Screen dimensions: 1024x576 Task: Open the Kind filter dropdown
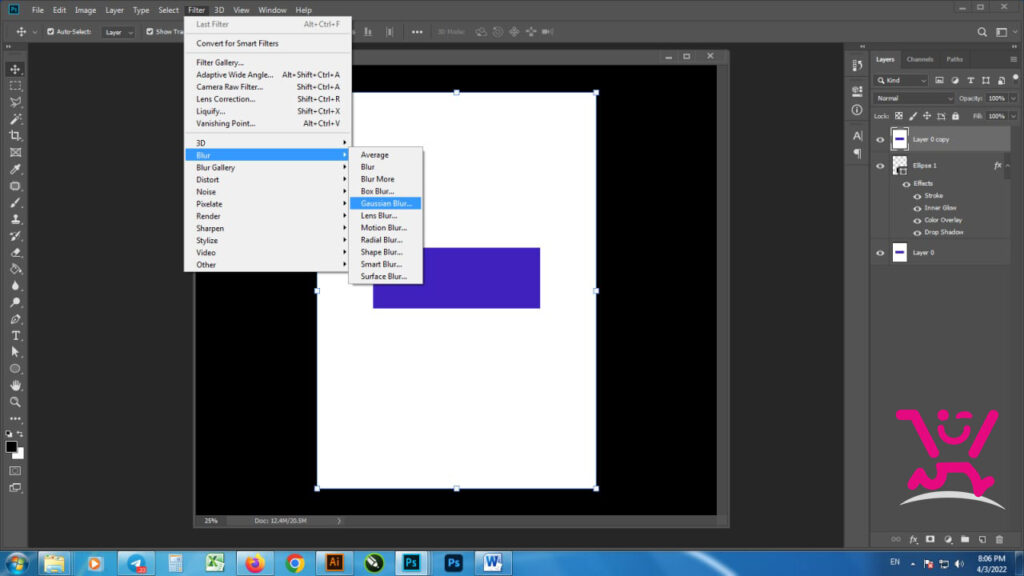901,80
